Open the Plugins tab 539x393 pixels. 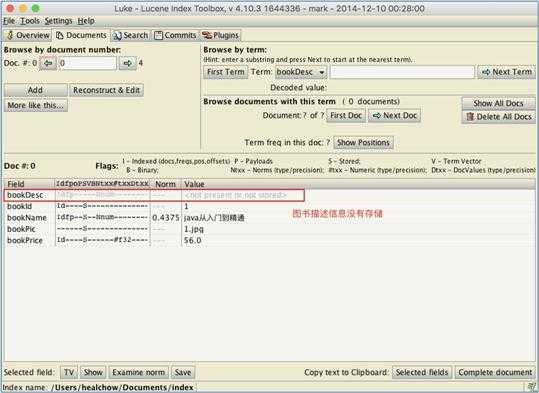point(220,35)
